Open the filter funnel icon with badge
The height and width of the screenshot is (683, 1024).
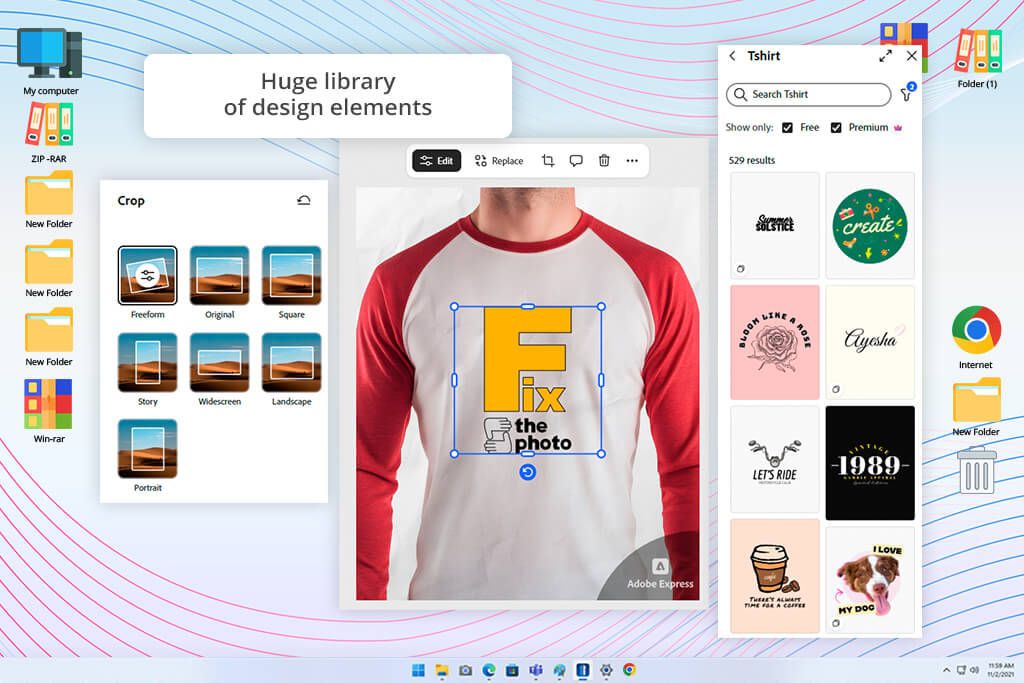click(x=907, y=93)
